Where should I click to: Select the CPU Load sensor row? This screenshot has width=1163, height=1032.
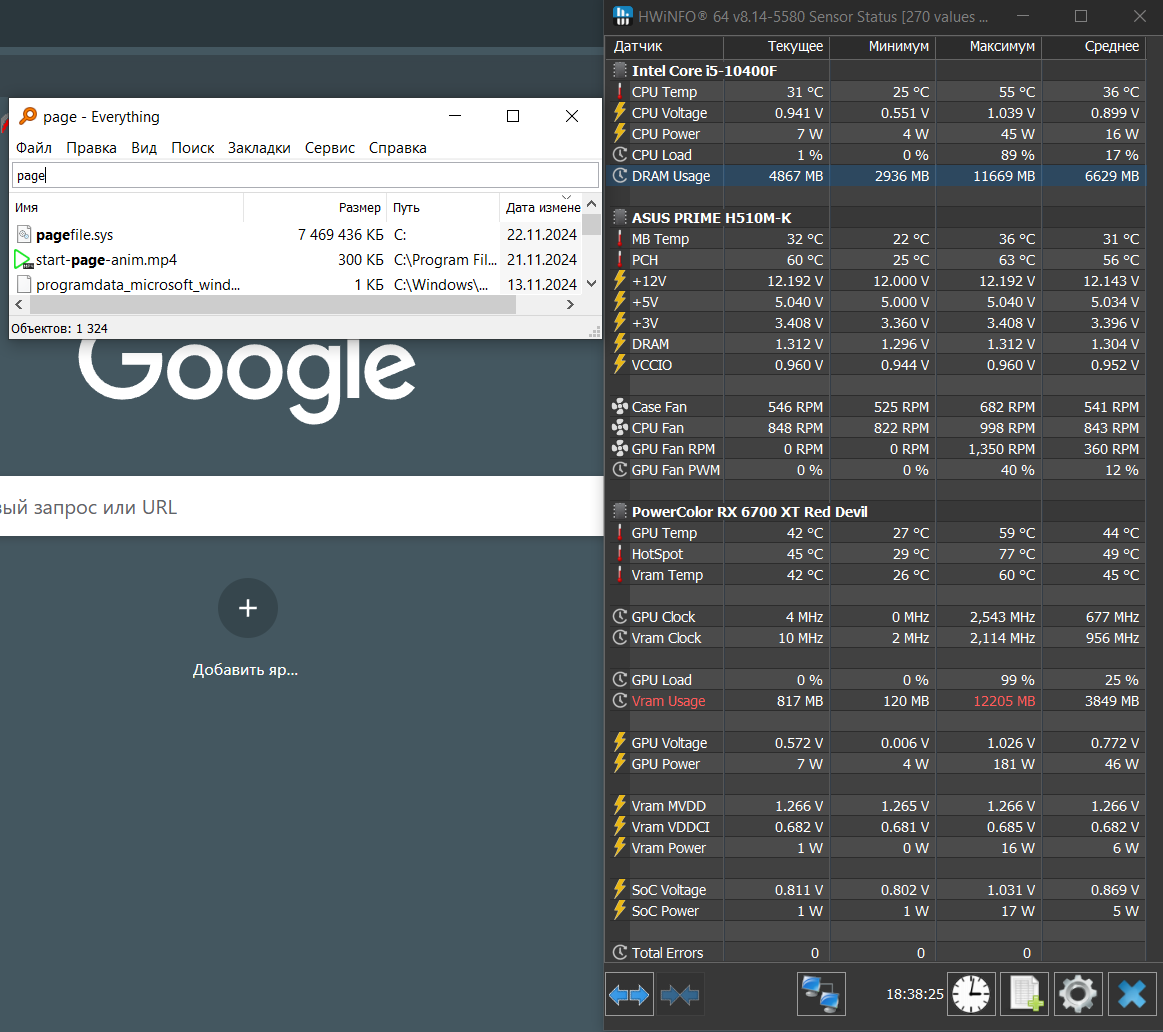[876, 154]
